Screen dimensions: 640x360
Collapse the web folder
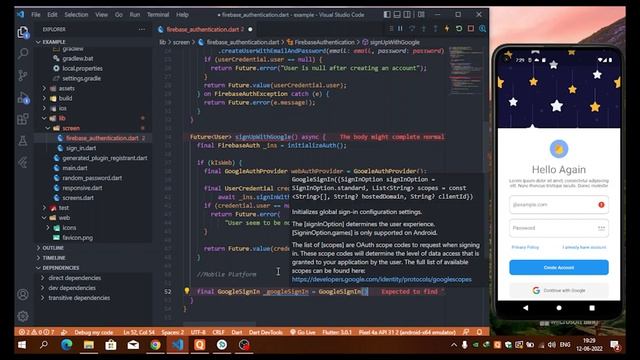pyautogui.click(x=64, y=218)
